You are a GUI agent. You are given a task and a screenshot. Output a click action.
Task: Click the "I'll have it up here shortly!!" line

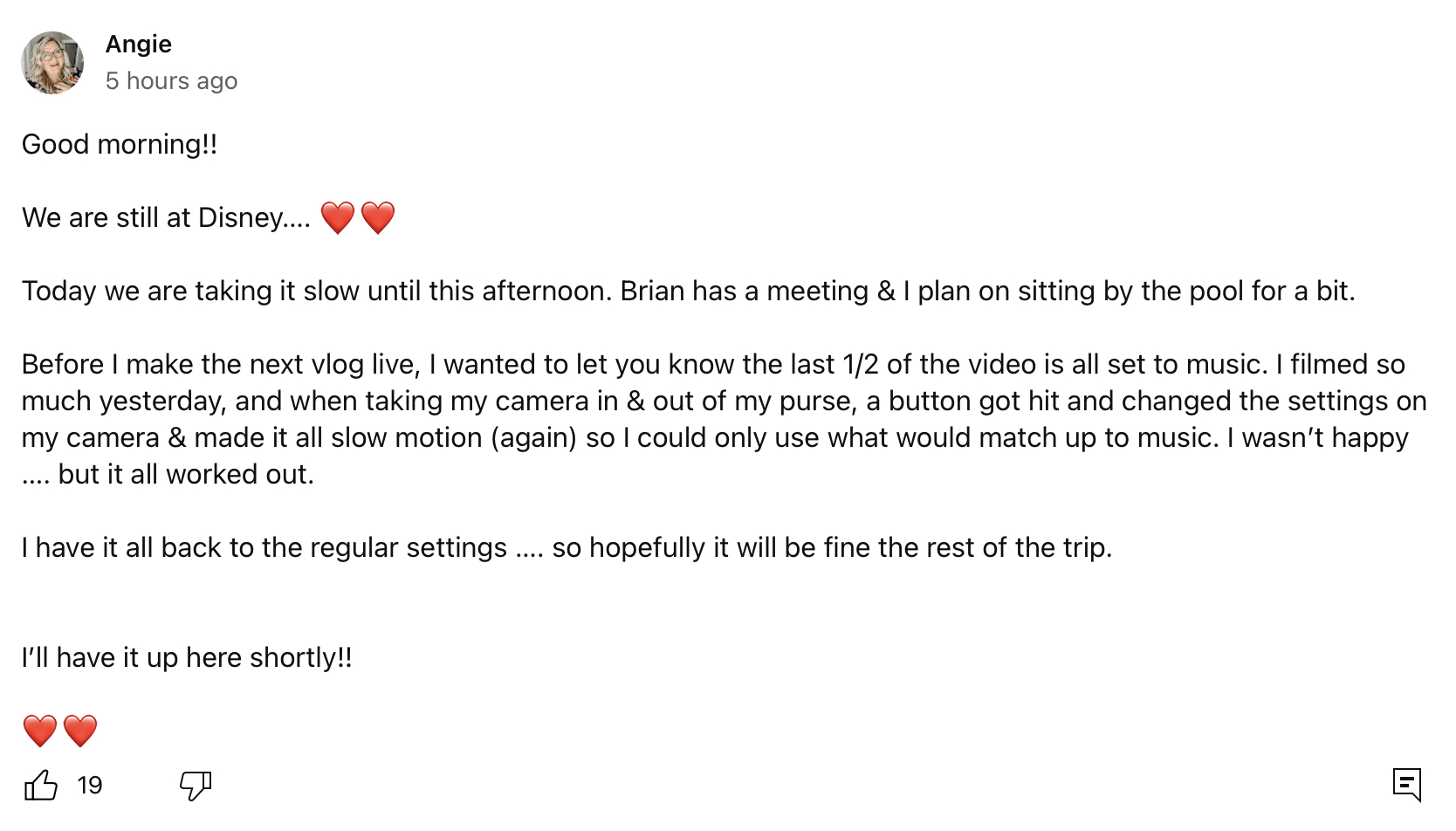(187, 657)
